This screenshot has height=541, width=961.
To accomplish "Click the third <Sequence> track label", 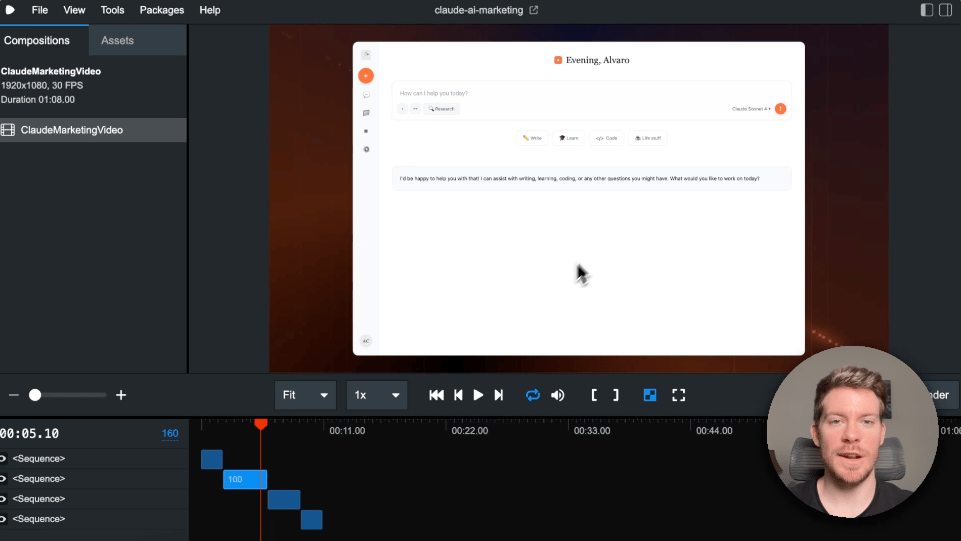I will pos(39,499).
